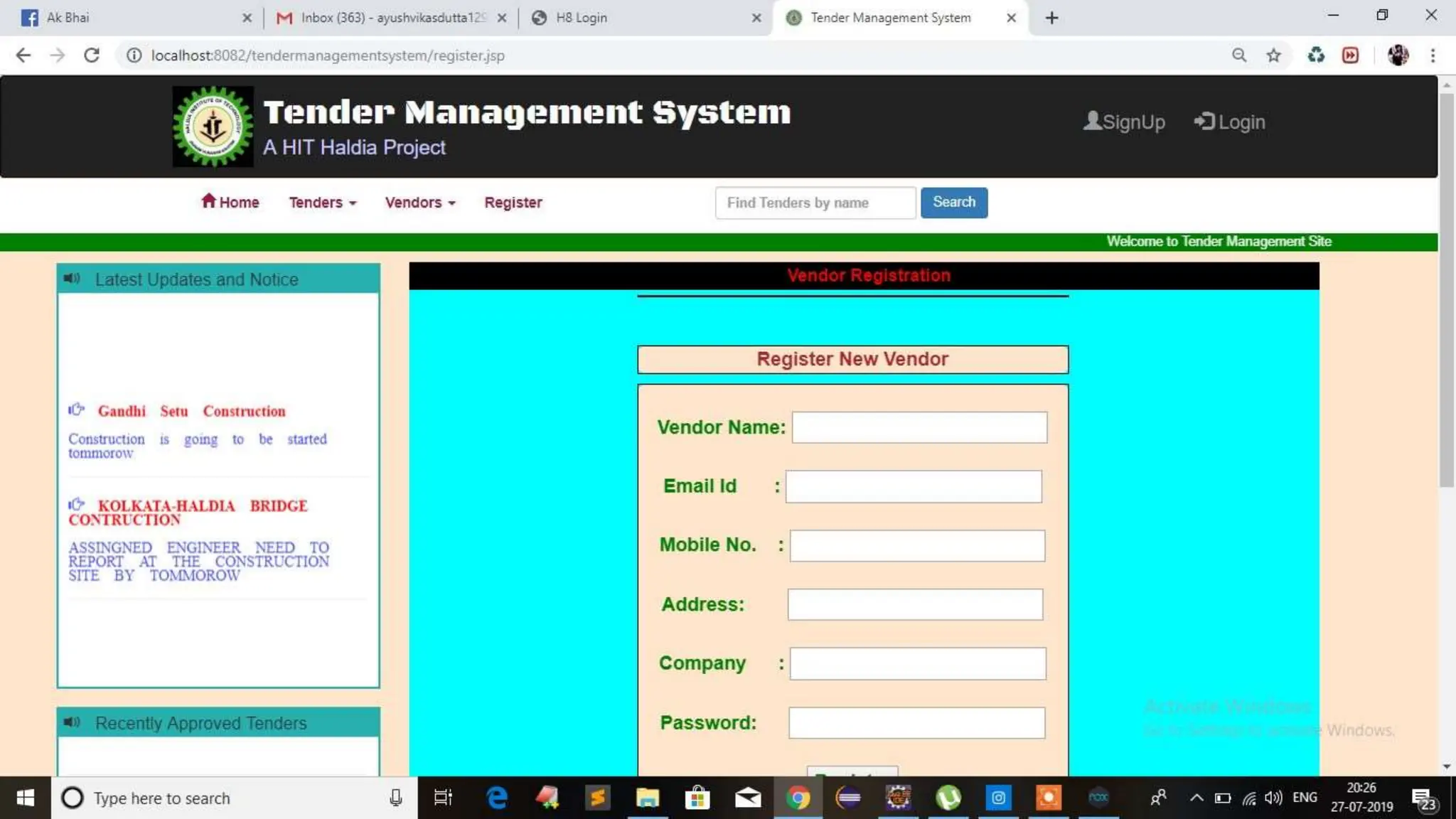The height and width of the screenshot is (819, 1456).
Task: Open the Chrome three-dot menu
Action: [1433, 55]
